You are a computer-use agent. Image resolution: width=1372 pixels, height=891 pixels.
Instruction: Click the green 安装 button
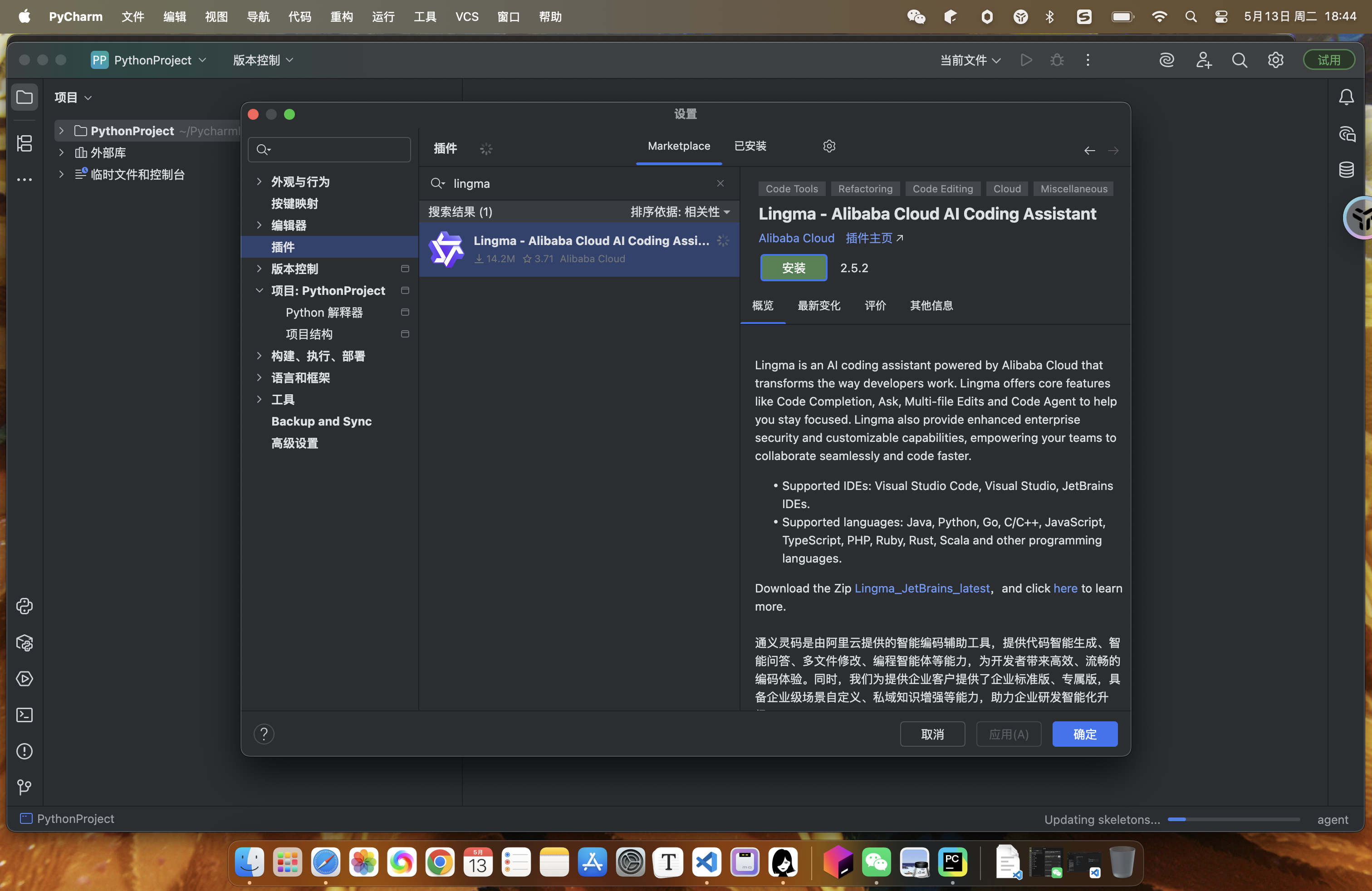click(x=793, y=268)
